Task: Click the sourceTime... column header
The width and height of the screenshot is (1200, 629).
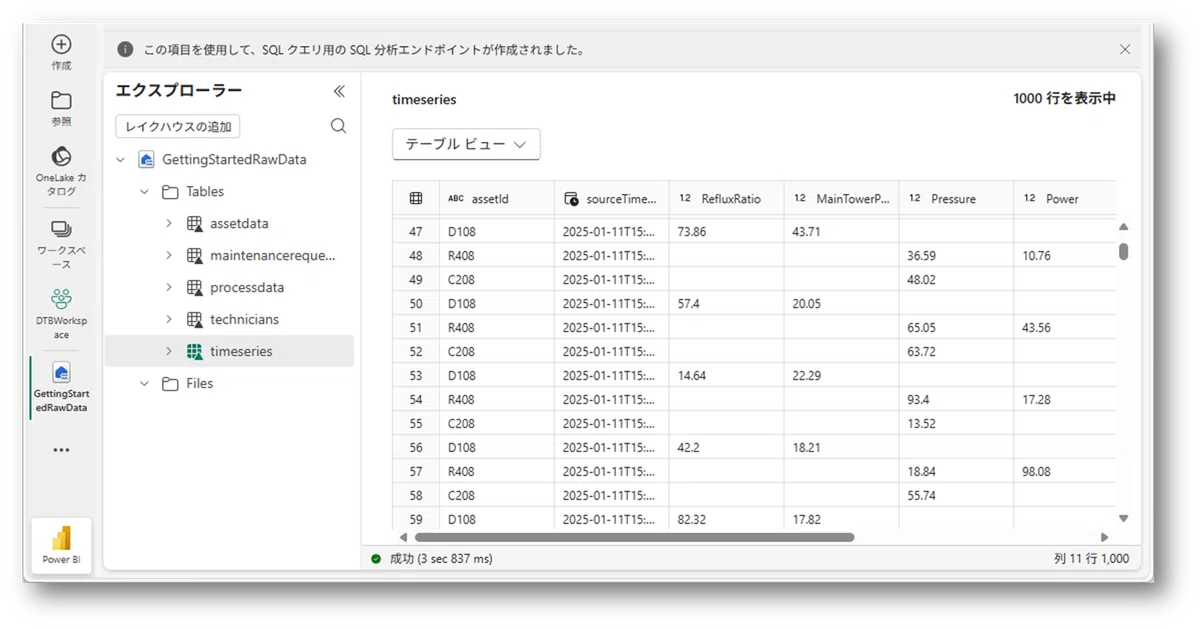Action: tap(611, 198)
